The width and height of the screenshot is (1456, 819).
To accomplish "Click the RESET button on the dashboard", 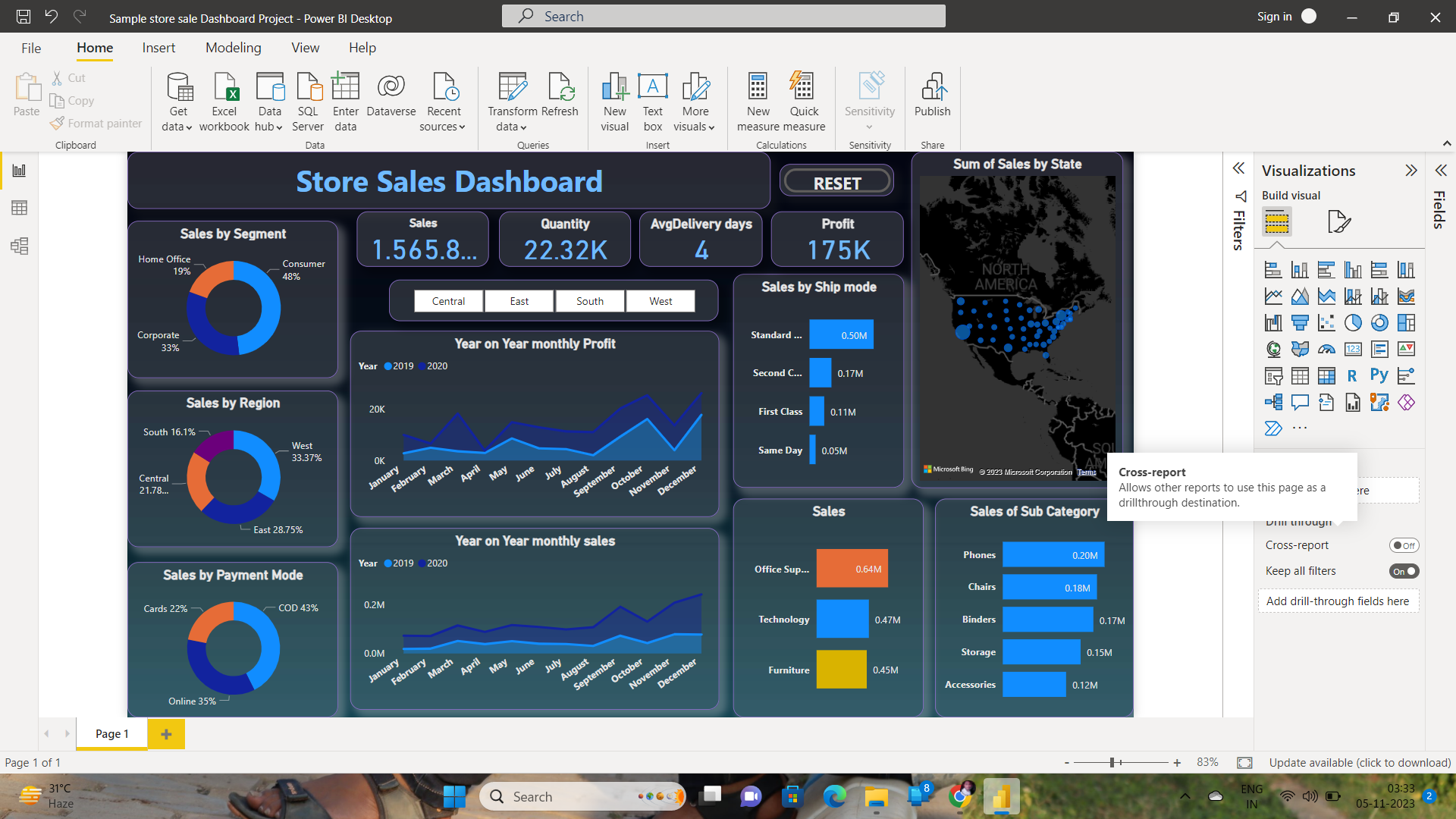I will click(x=836, y=181).
